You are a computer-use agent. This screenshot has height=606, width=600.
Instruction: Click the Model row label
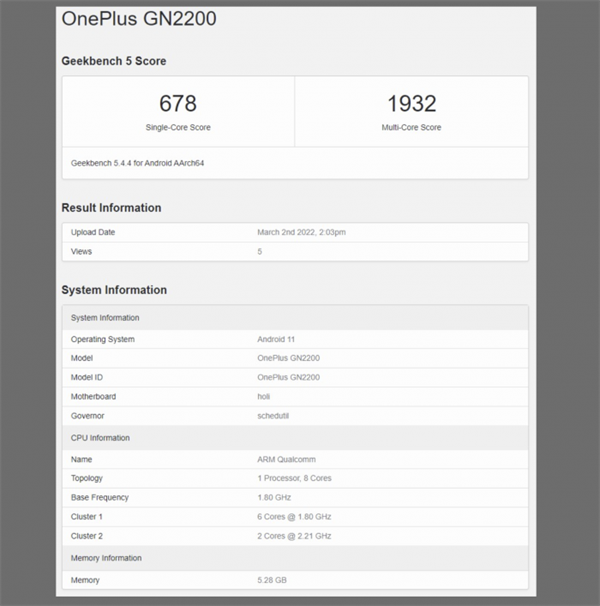tap(82, 358)
